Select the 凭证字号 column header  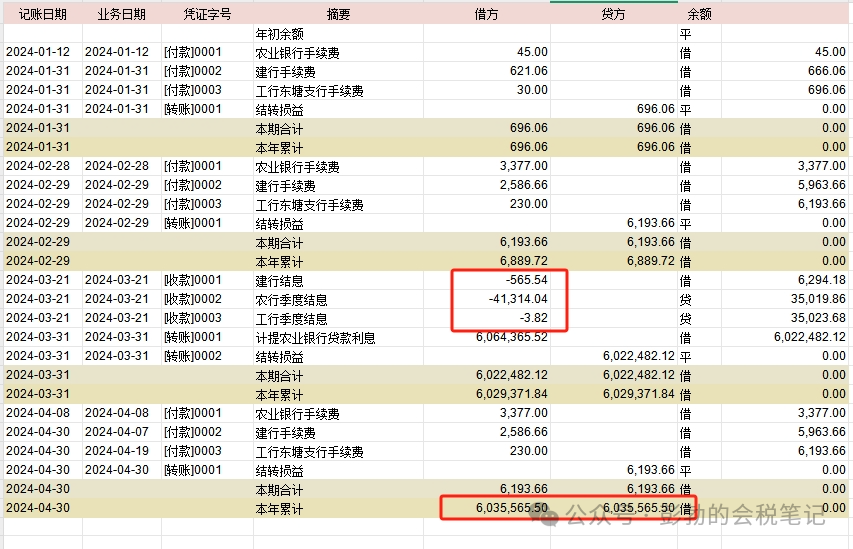click(207, 14)
